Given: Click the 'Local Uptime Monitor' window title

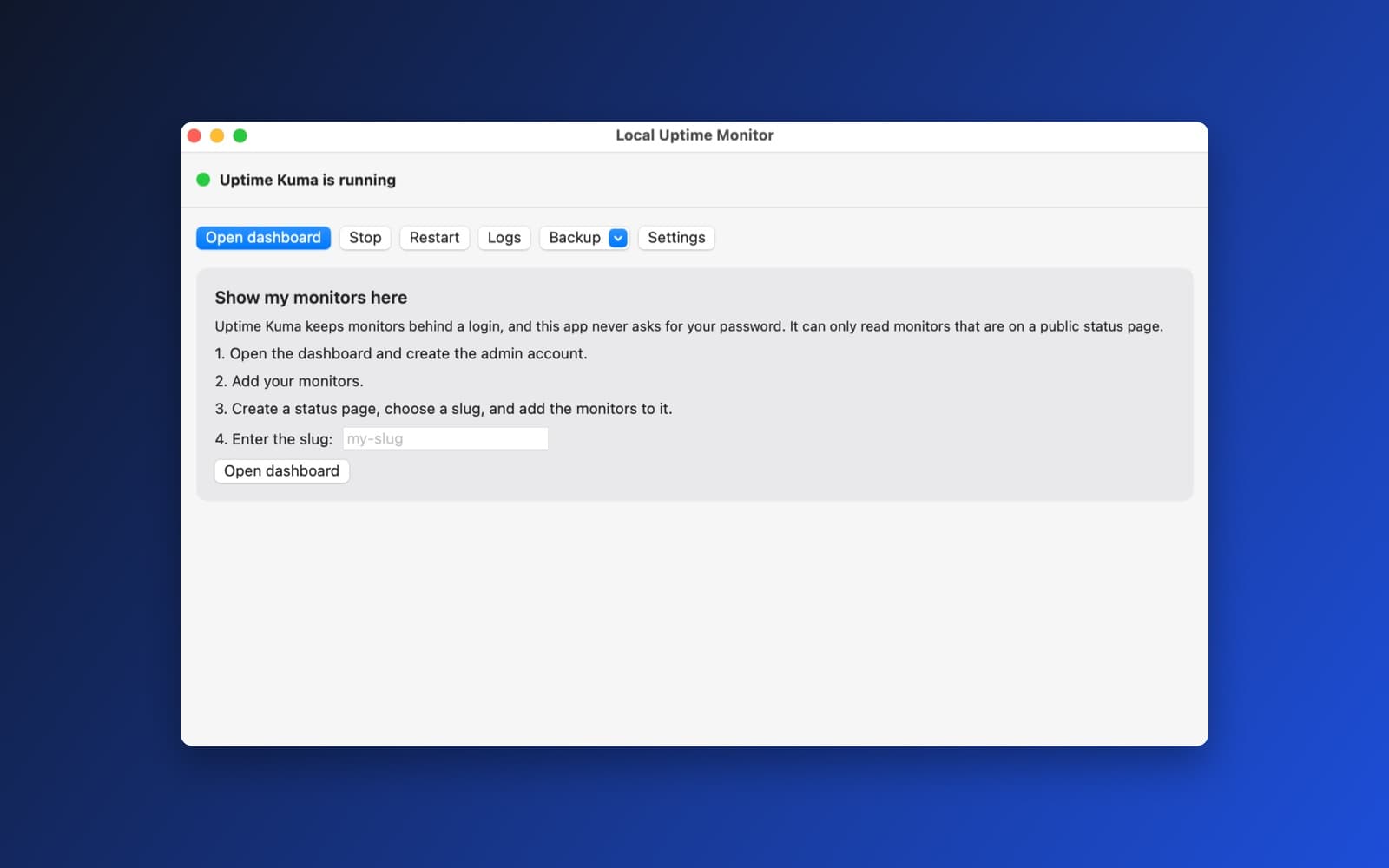Looking at the screenshot, I should 694,135.
